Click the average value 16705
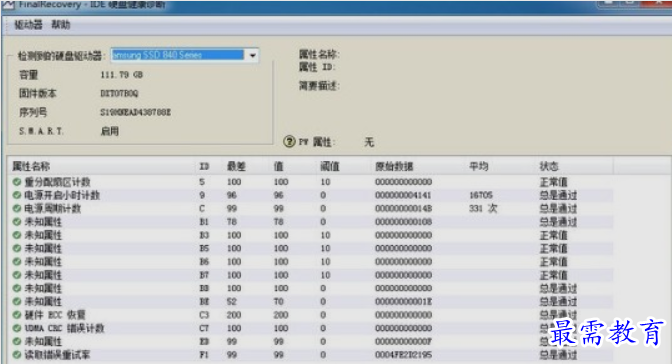This screenshot has height=364, width=672. pos(481,195)
